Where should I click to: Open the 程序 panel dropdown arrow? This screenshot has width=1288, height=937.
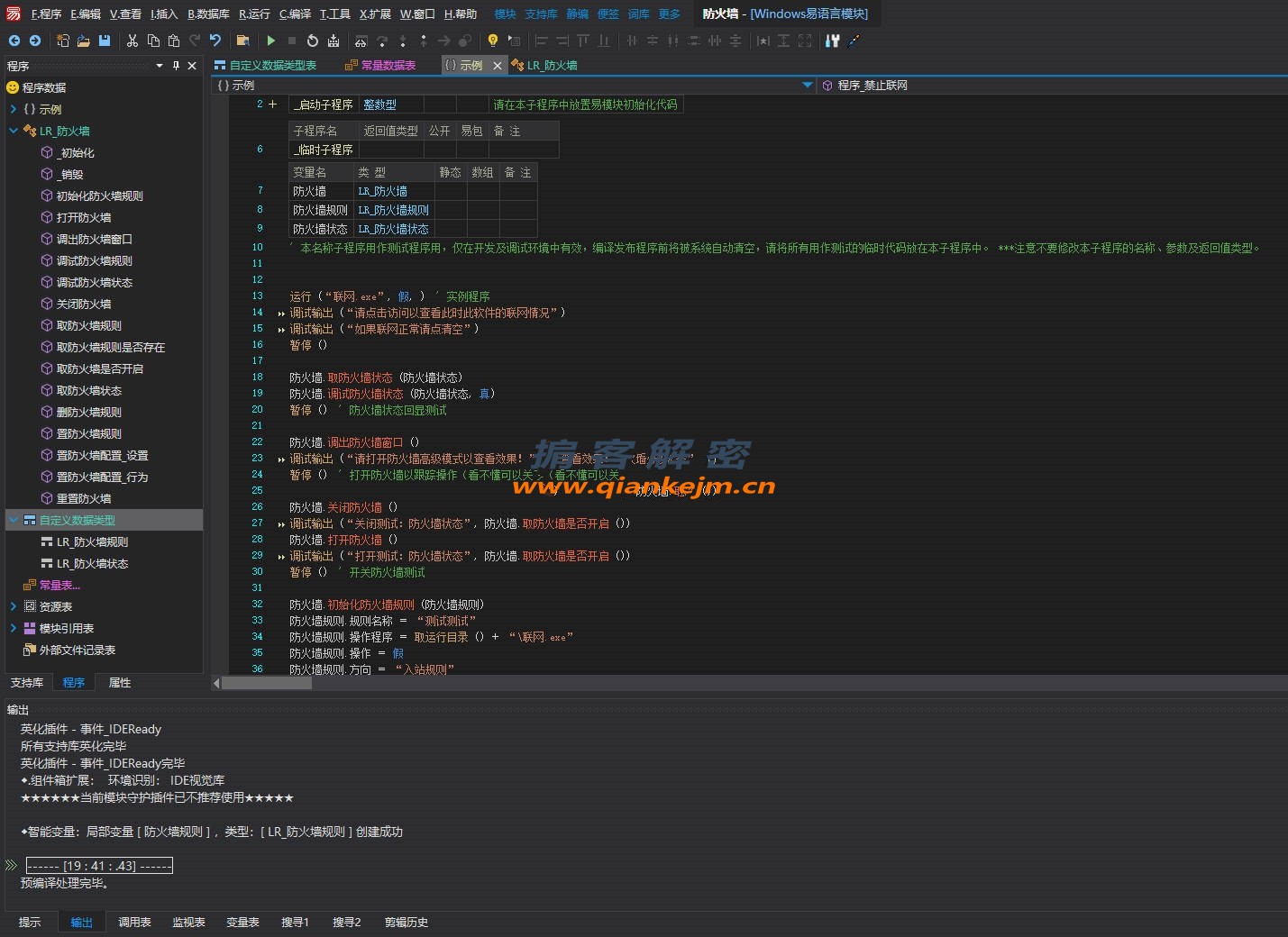coord(160,66)
